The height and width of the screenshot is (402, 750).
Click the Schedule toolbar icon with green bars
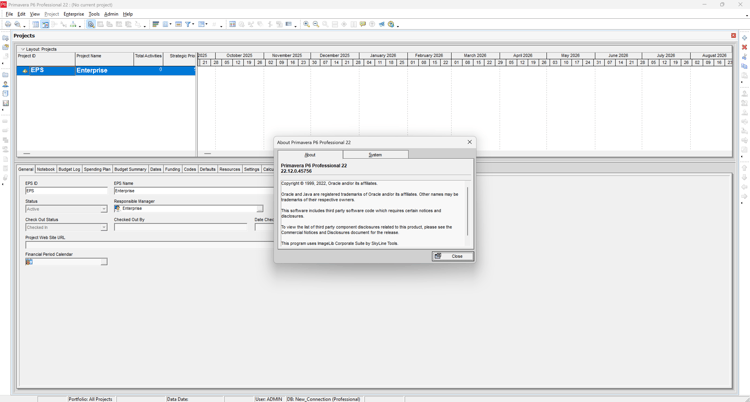73,24
